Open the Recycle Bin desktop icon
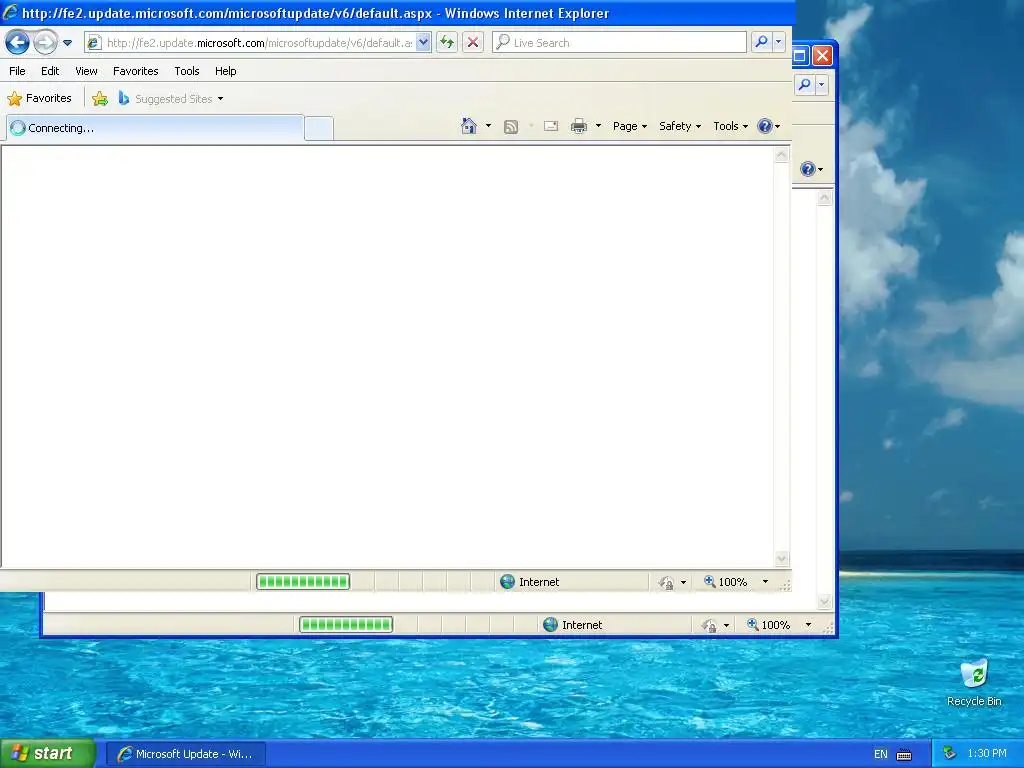This screenshot has width=1024, height=768. coord(974,682)
